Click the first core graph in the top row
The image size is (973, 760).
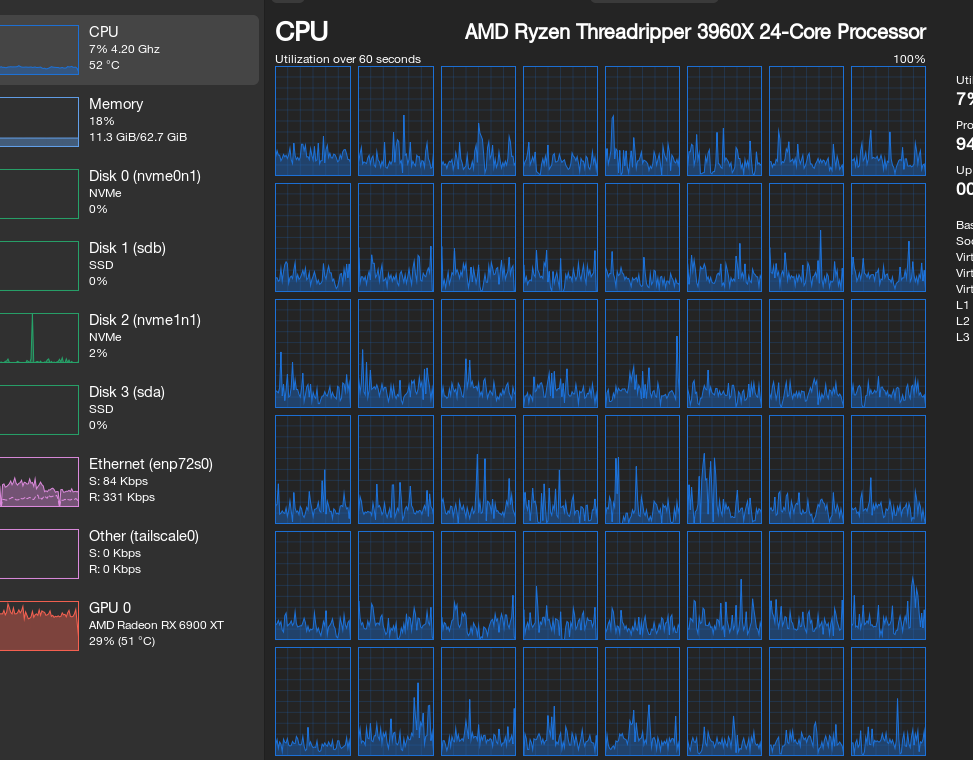(x=313, y=121)
